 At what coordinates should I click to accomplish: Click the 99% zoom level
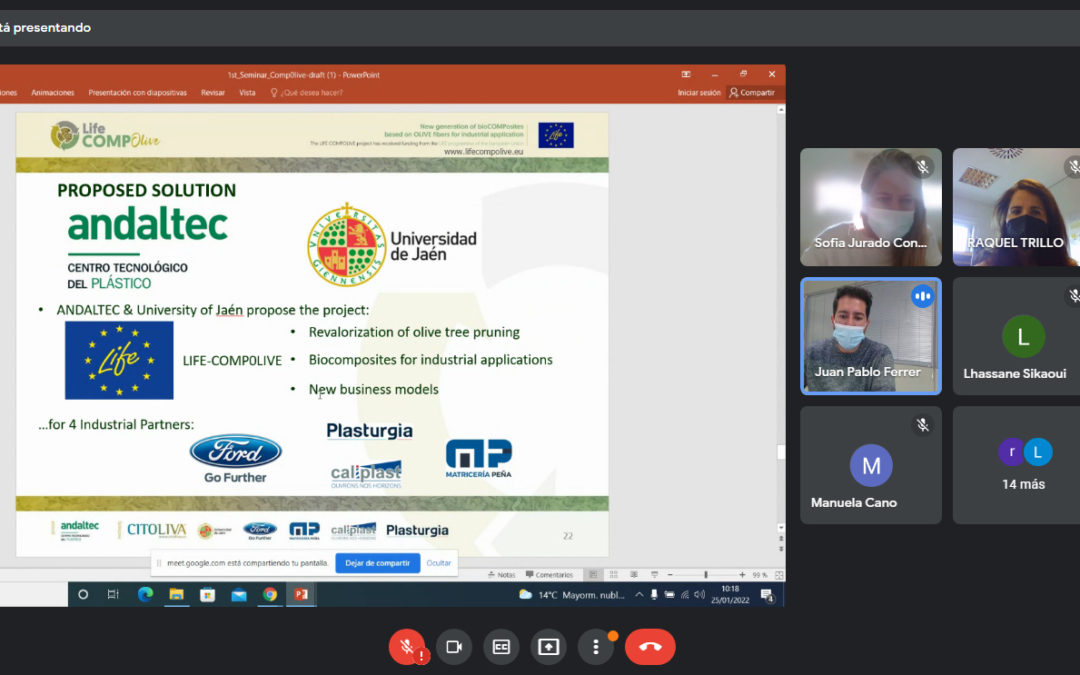760,574
